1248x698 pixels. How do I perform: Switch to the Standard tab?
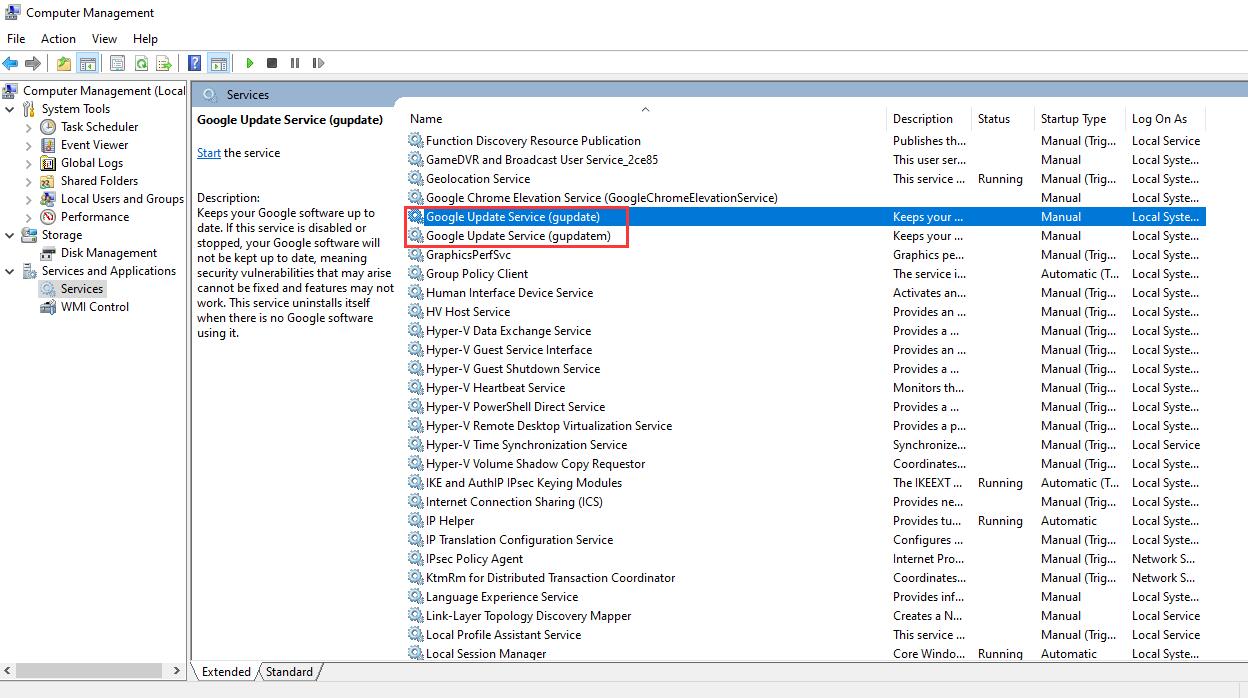click(x=289, y=672)
